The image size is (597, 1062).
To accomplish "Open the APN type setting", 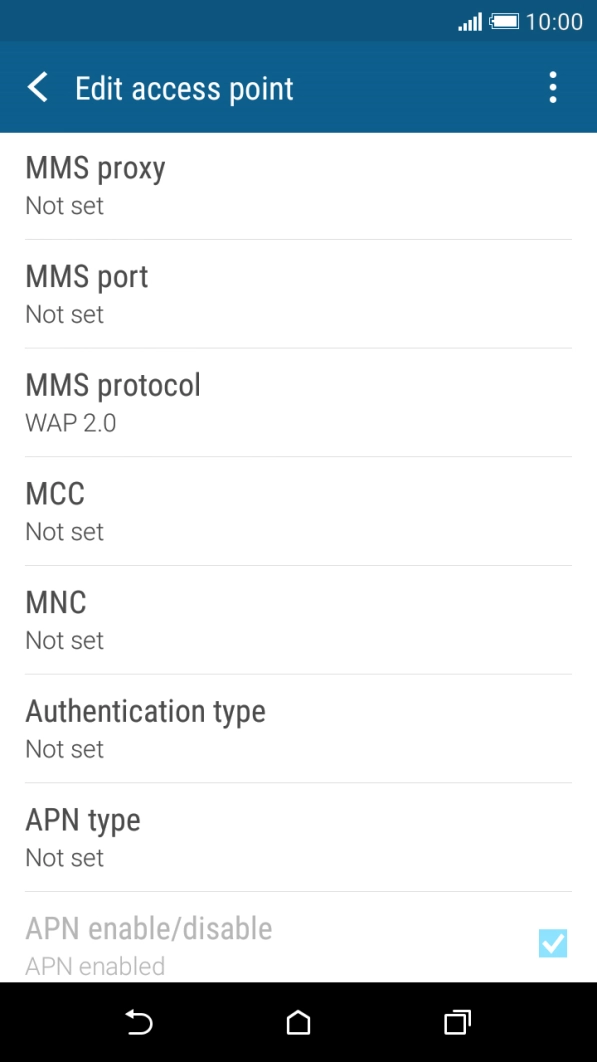I will click(x=297, y=836).
